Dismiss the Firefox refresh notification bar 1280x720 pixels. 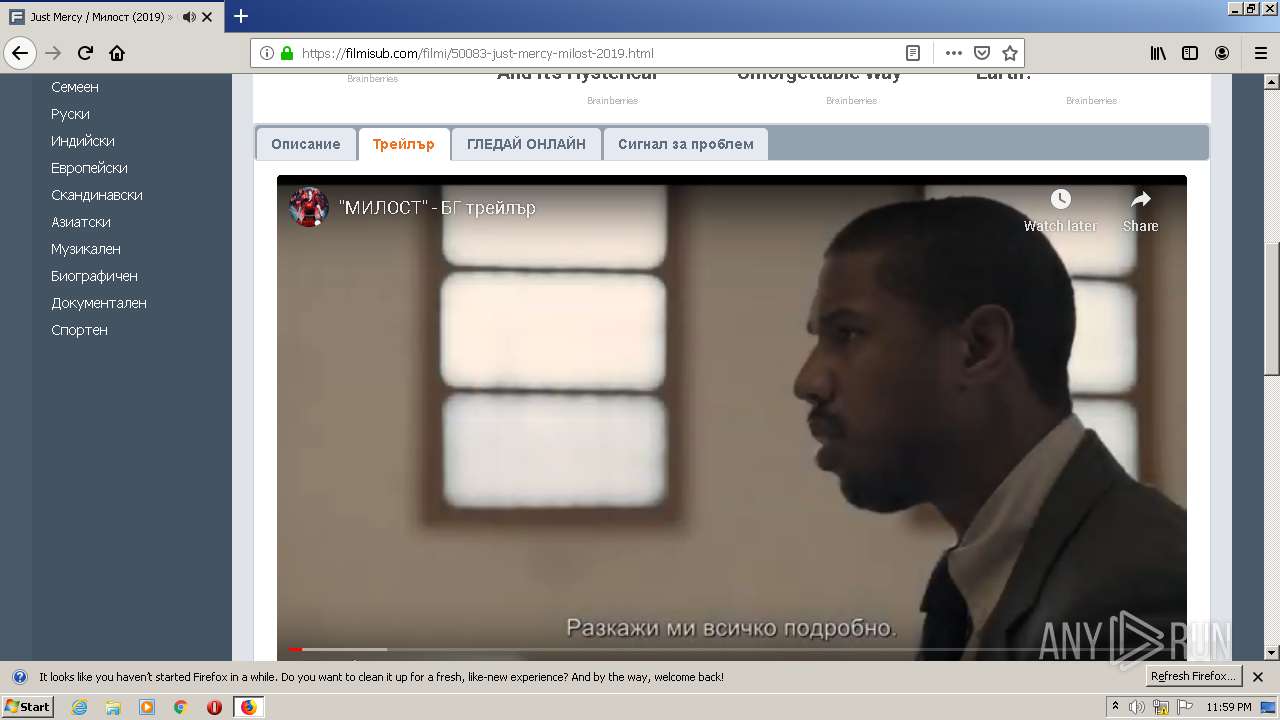(x=1258, y=677)
